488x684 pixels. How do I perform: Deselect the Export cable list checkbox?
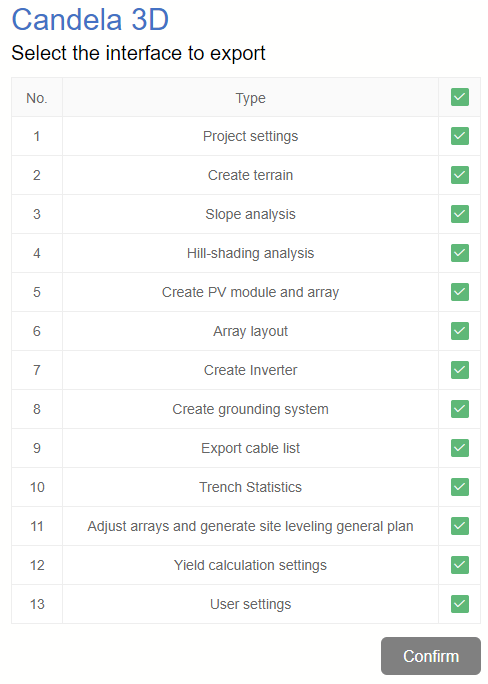(460, 448)
